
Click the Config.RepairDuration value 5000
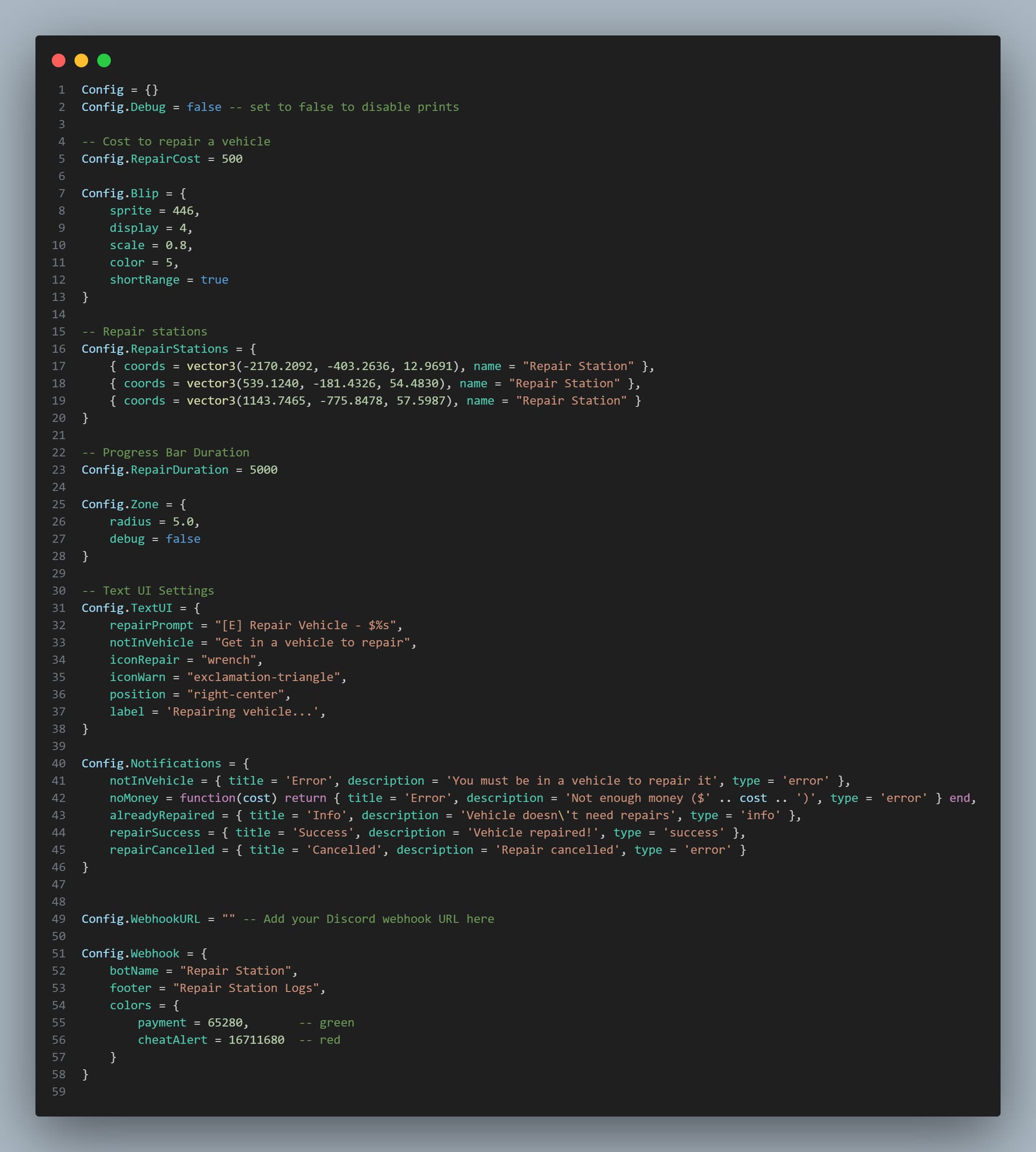click(263, 470)
